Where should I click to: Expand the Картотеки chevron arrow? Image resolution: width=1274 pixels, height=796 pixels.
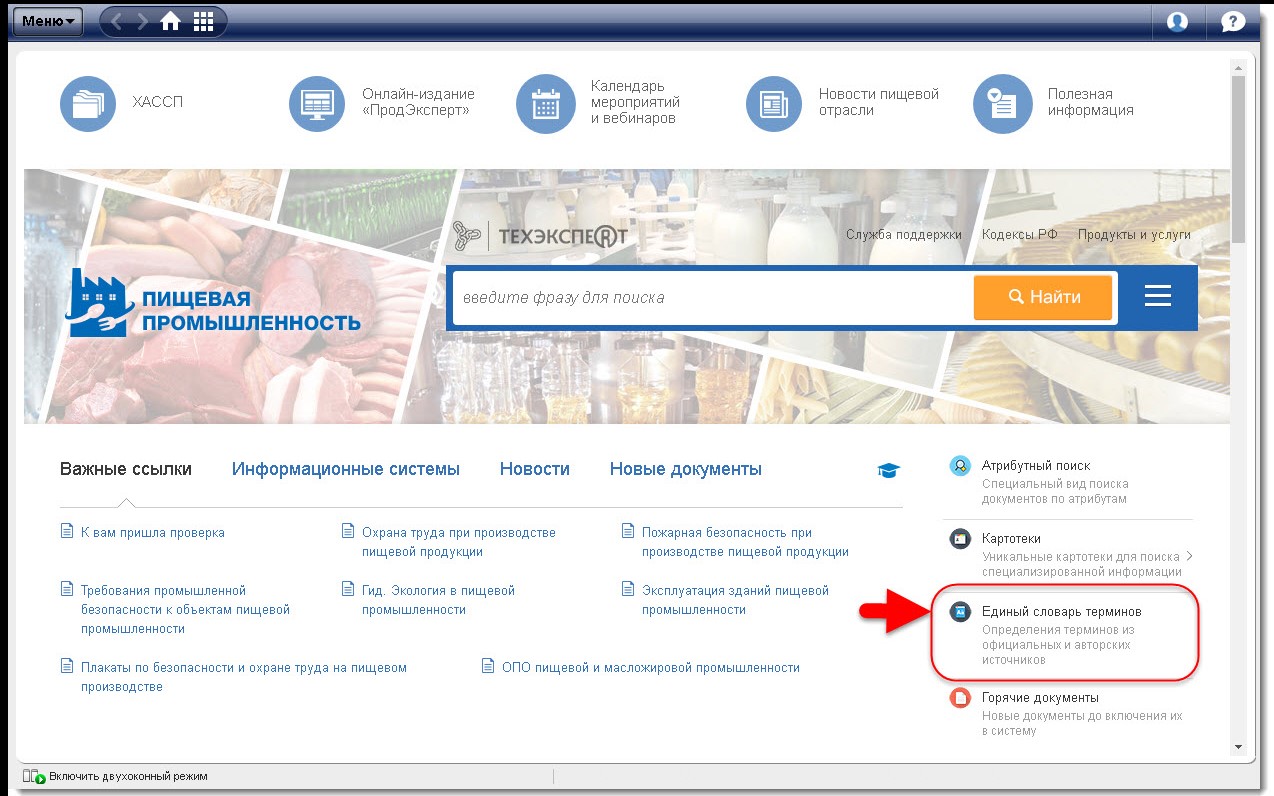click(1190, 556)
